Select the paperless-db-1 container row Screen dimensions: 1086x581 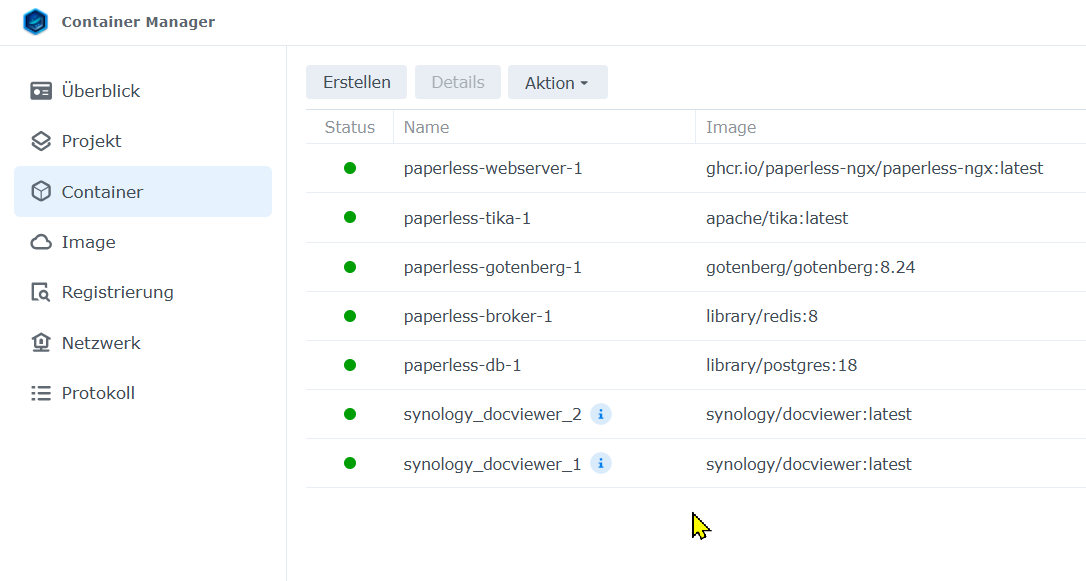point(462,365)
